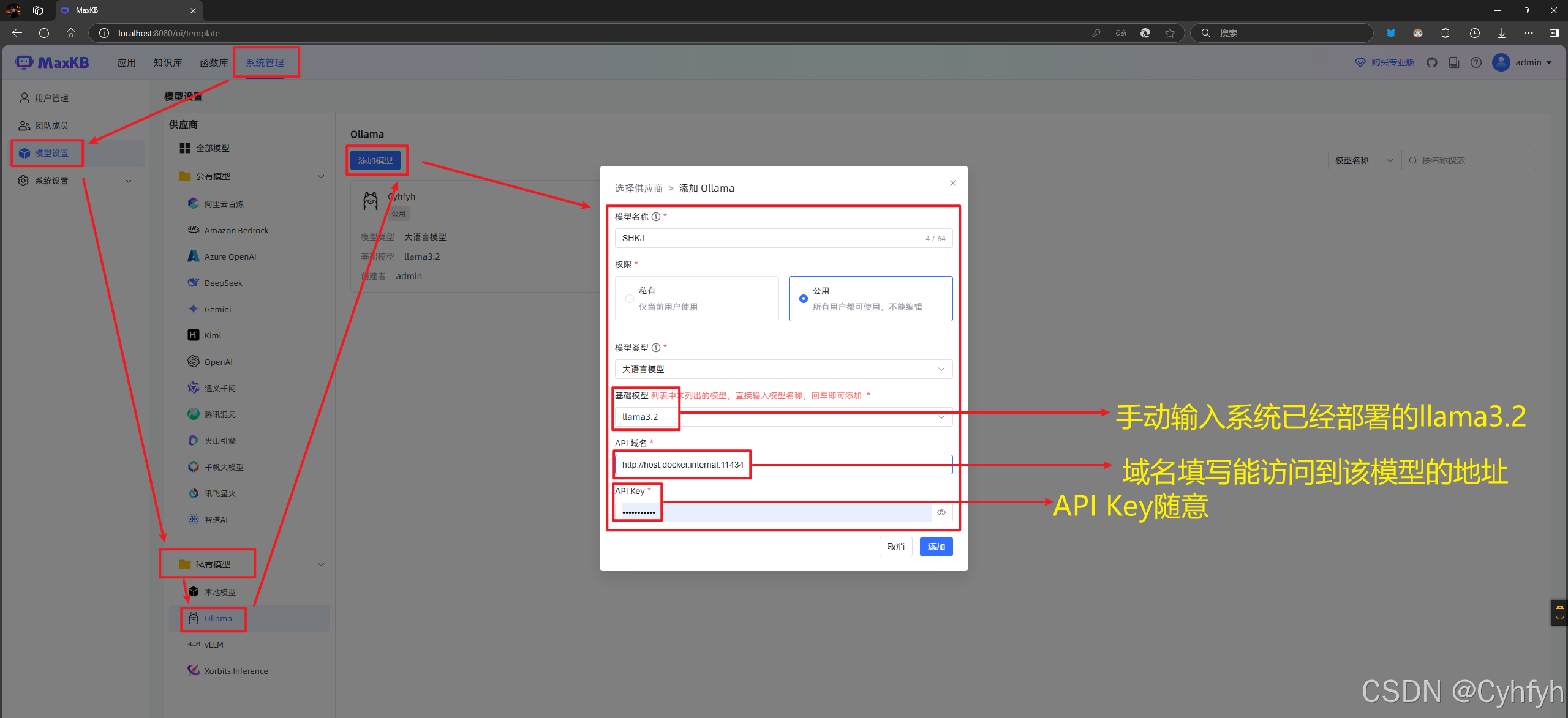1568x718 pixels.
Task: Open the admin user dropdown
Action: click(x=1523, y=62)
